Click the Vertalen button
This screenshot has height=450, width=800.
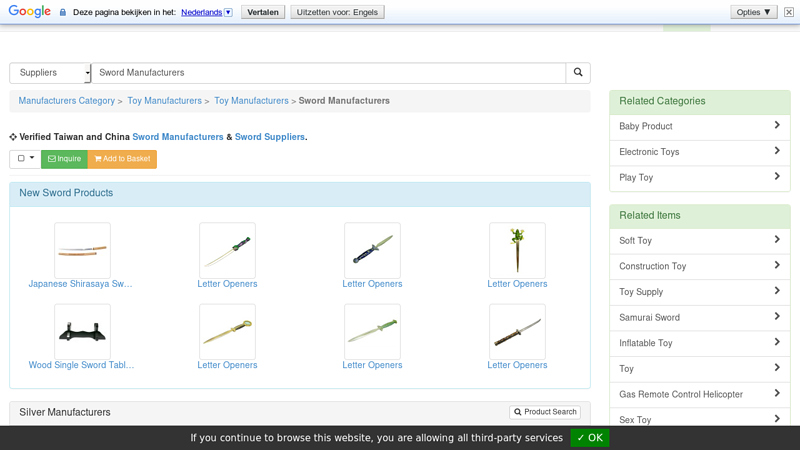(x=263, y=12)
